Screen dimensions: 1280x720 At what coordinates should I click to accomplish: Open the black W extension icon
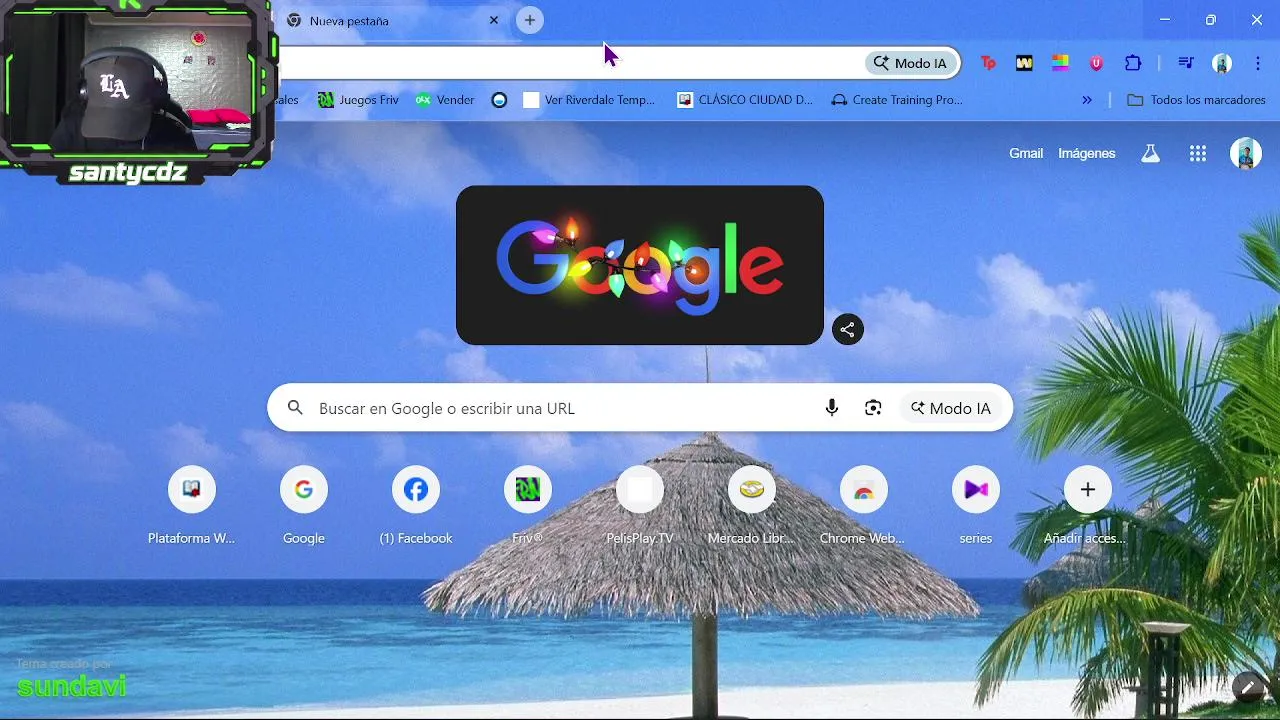pyautogui.click(x=1024, y=63)
